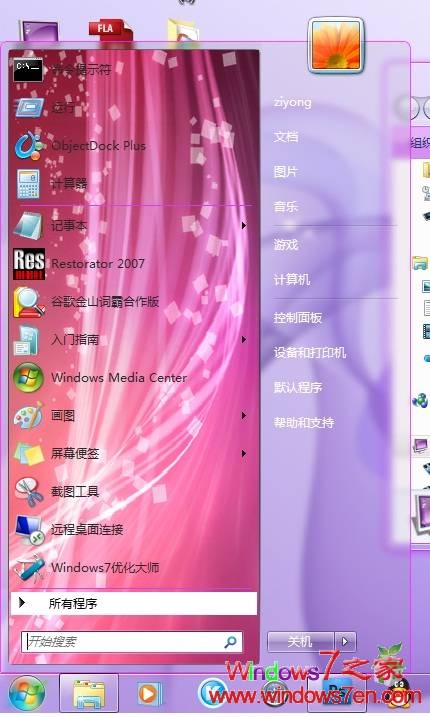Open 设备和打印机 (Devices and Printers)

(x=310, y=353)
